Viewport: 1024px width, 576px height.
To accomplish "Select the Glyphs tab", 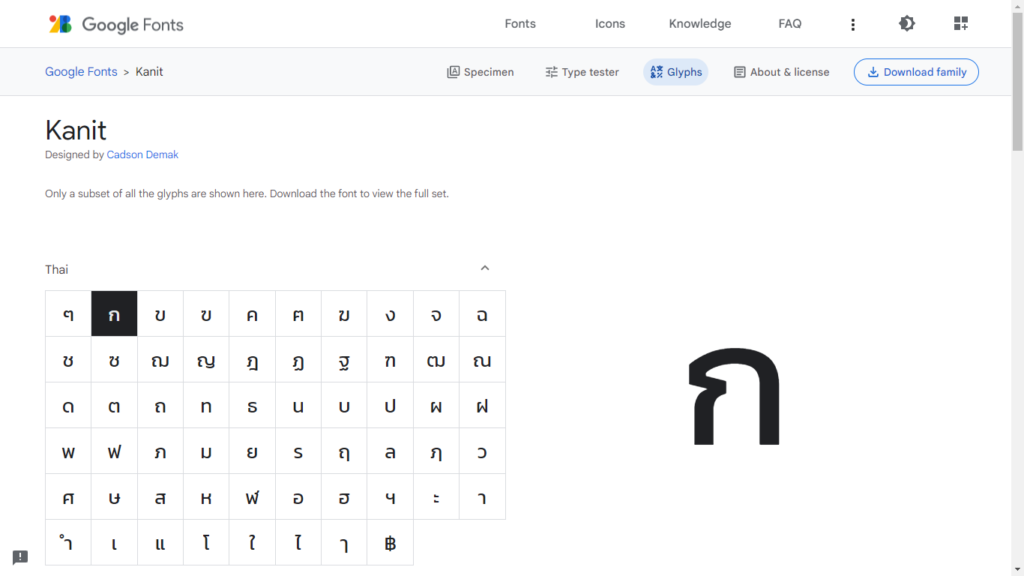I will tap(676, 72).
